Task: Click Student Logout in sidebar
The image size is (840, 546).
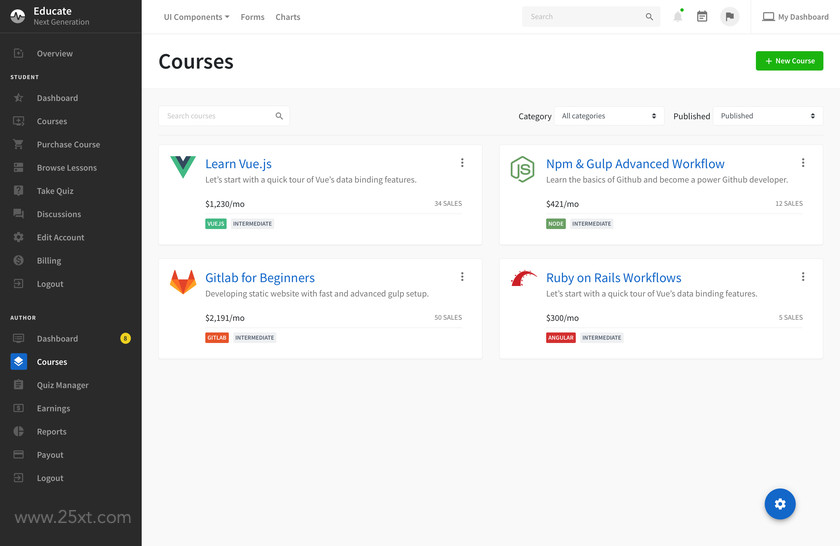Action: (50, 284)
